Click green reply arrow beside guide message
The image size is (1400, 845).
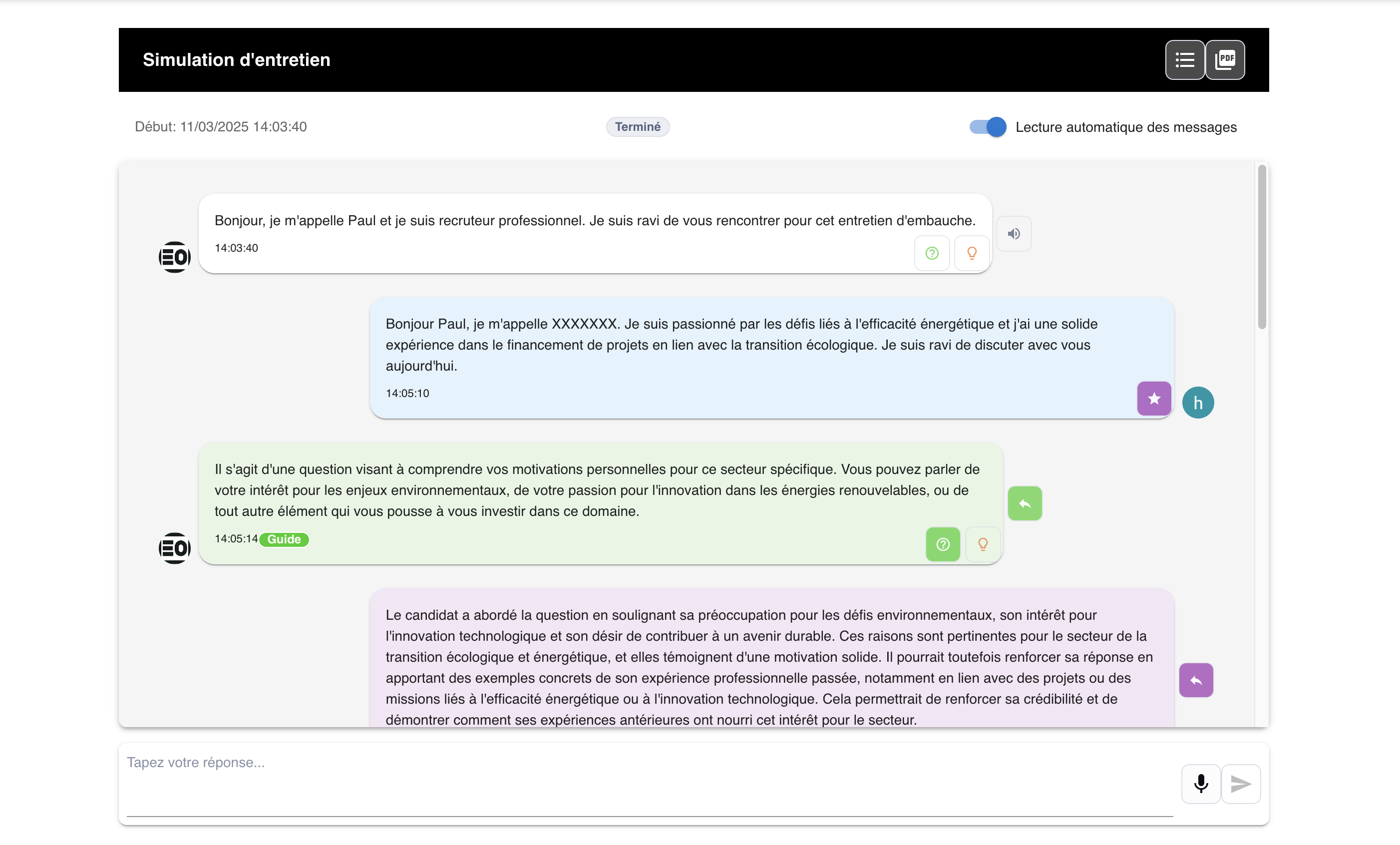click(1025, 503)
